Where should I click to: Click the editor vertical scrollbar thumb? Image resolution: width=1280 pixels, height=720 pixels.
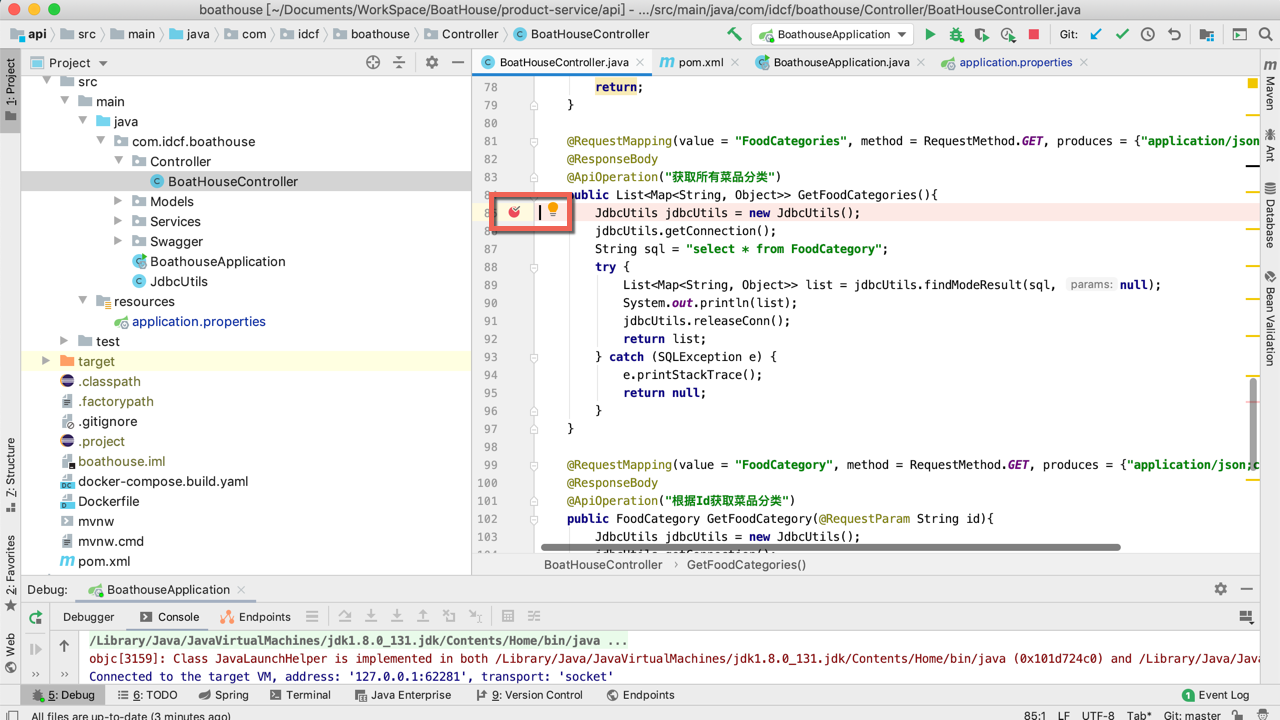click(x=1253, y=423)
